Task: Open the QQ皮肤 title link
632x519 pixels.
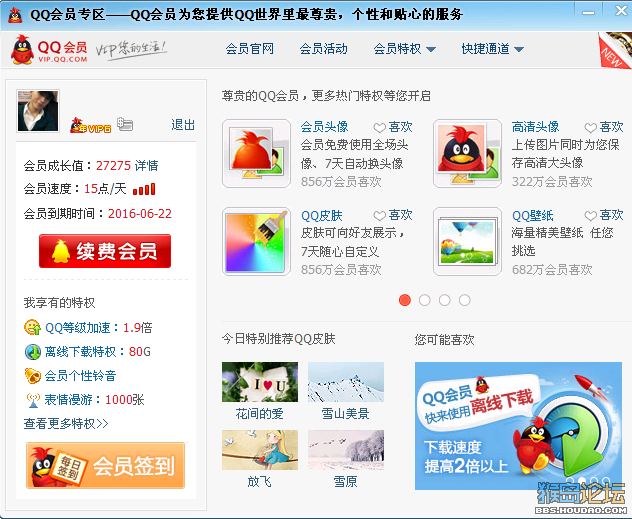Action: tap(321, 216)
